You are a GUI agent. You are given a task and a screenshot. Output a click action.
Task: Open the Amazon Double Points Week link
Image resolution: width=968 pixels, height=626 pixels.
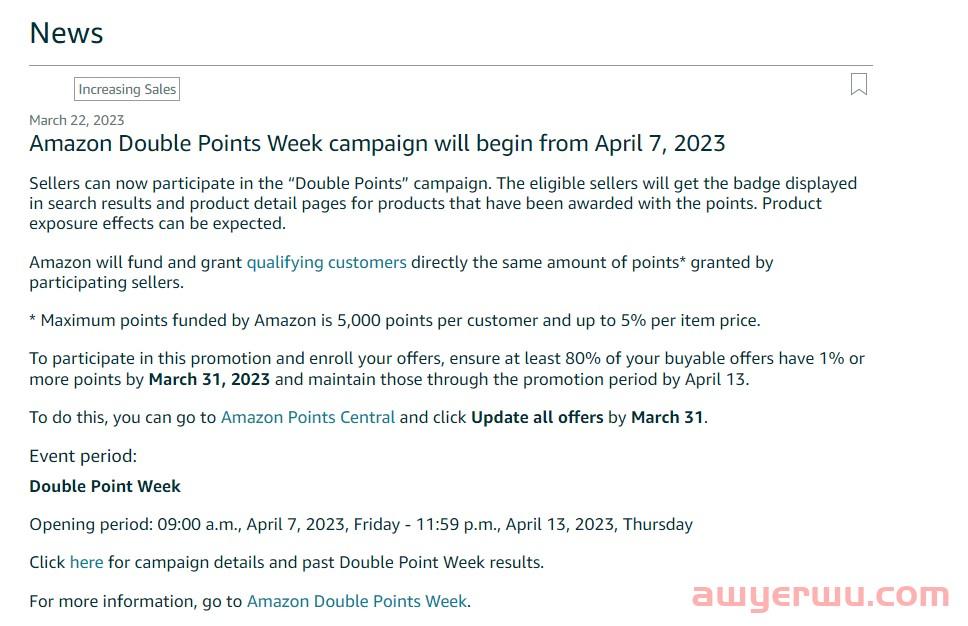(x=356, y=601)
